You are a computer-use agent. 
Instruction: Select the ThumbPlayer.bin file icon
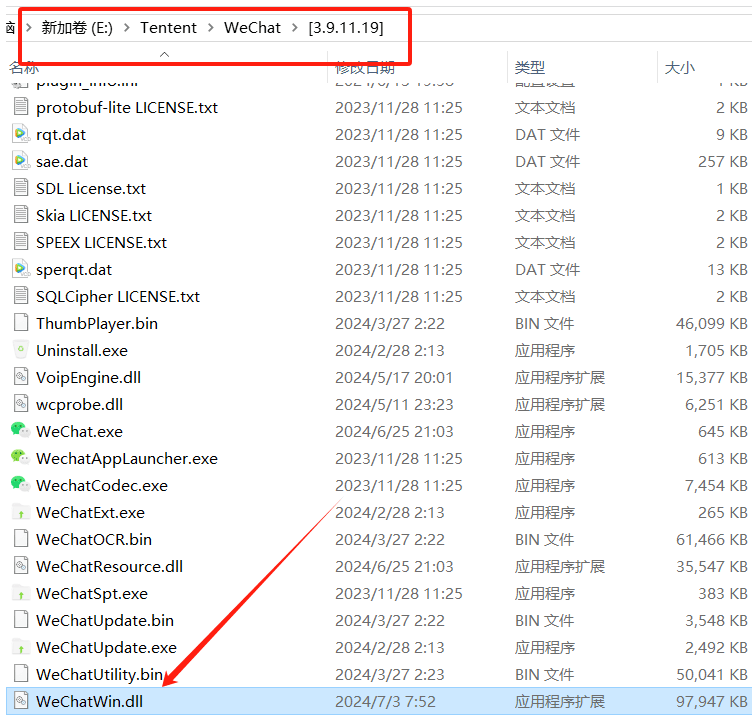coord(20,323)
